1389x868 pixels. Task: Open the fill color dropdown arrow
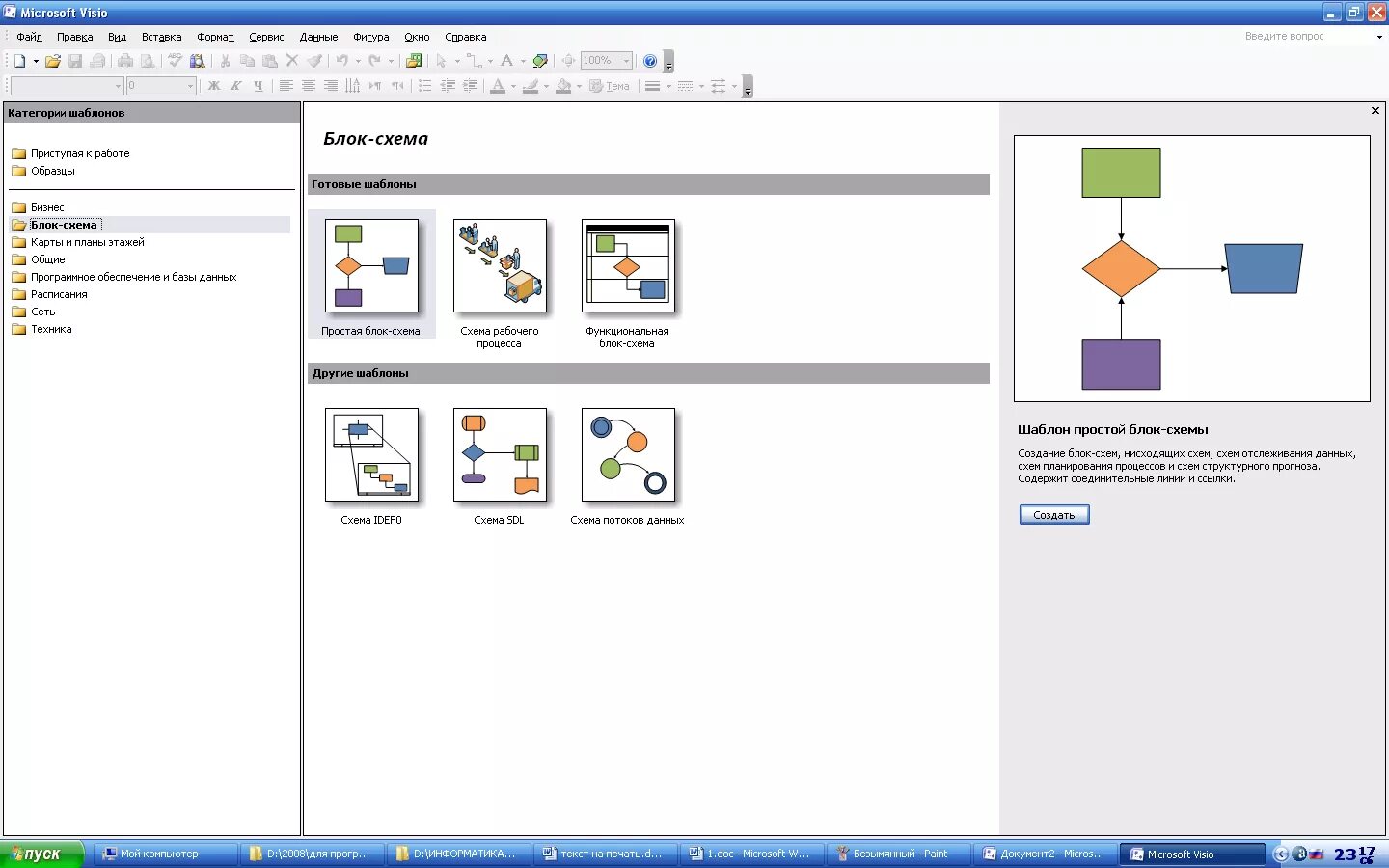pos(579,86)
